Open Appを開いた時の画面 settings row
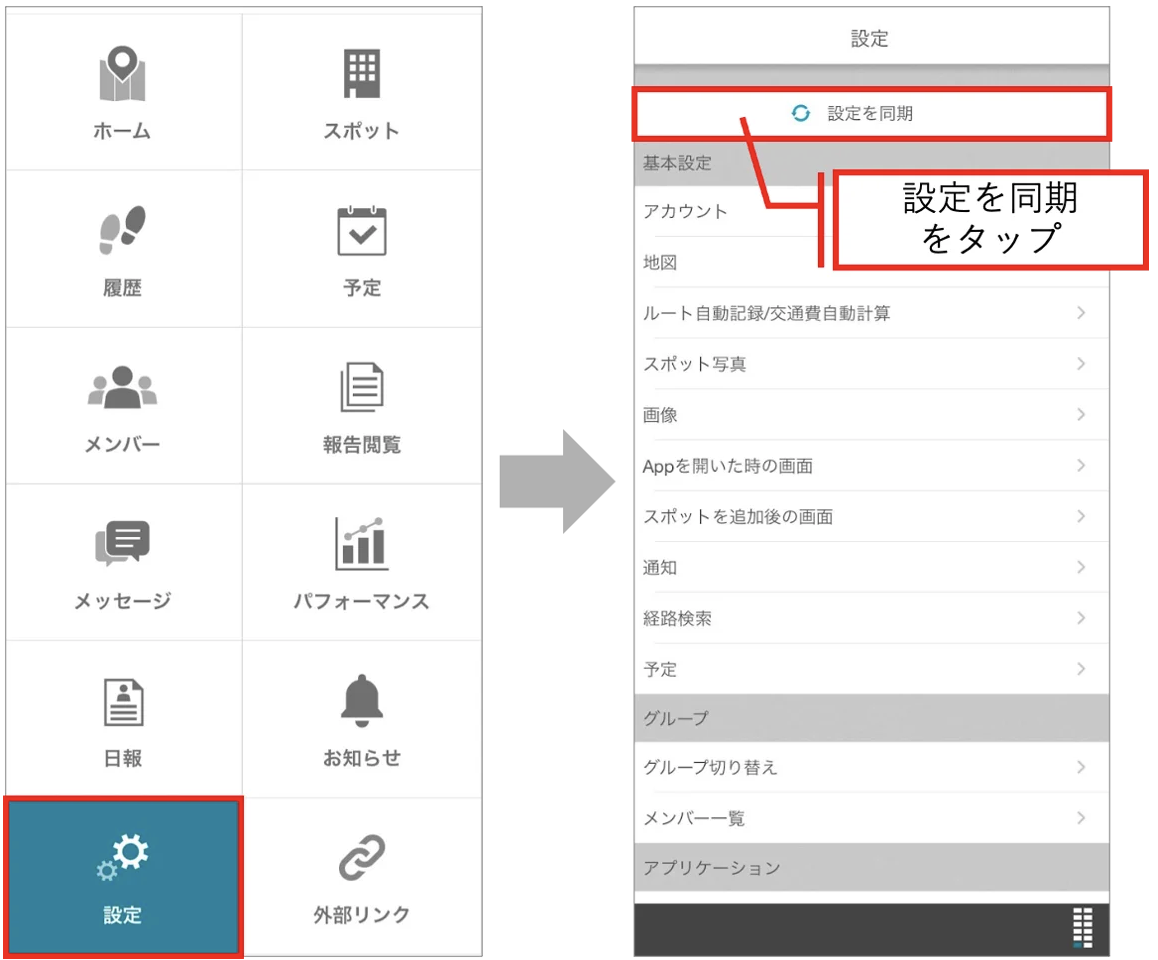This screenshot has width=1158, height=960. click(871, 466)
